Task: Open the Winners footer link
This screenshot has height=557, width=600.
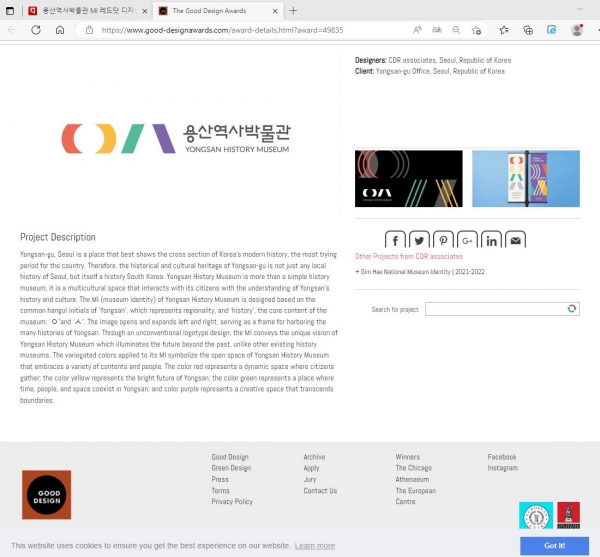Action: tap(408, 457)
